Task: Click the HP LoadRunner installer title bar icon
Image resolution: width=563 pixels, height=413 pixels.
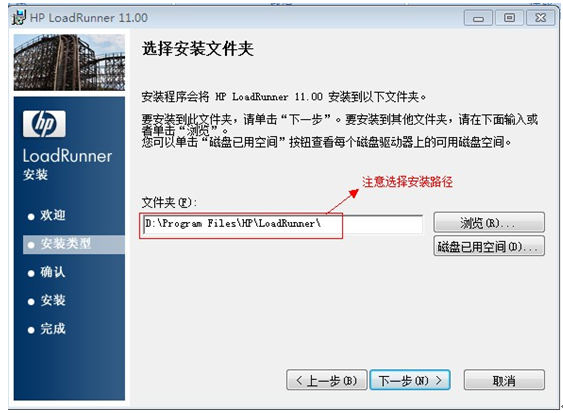Action: (x=19, y=17)
